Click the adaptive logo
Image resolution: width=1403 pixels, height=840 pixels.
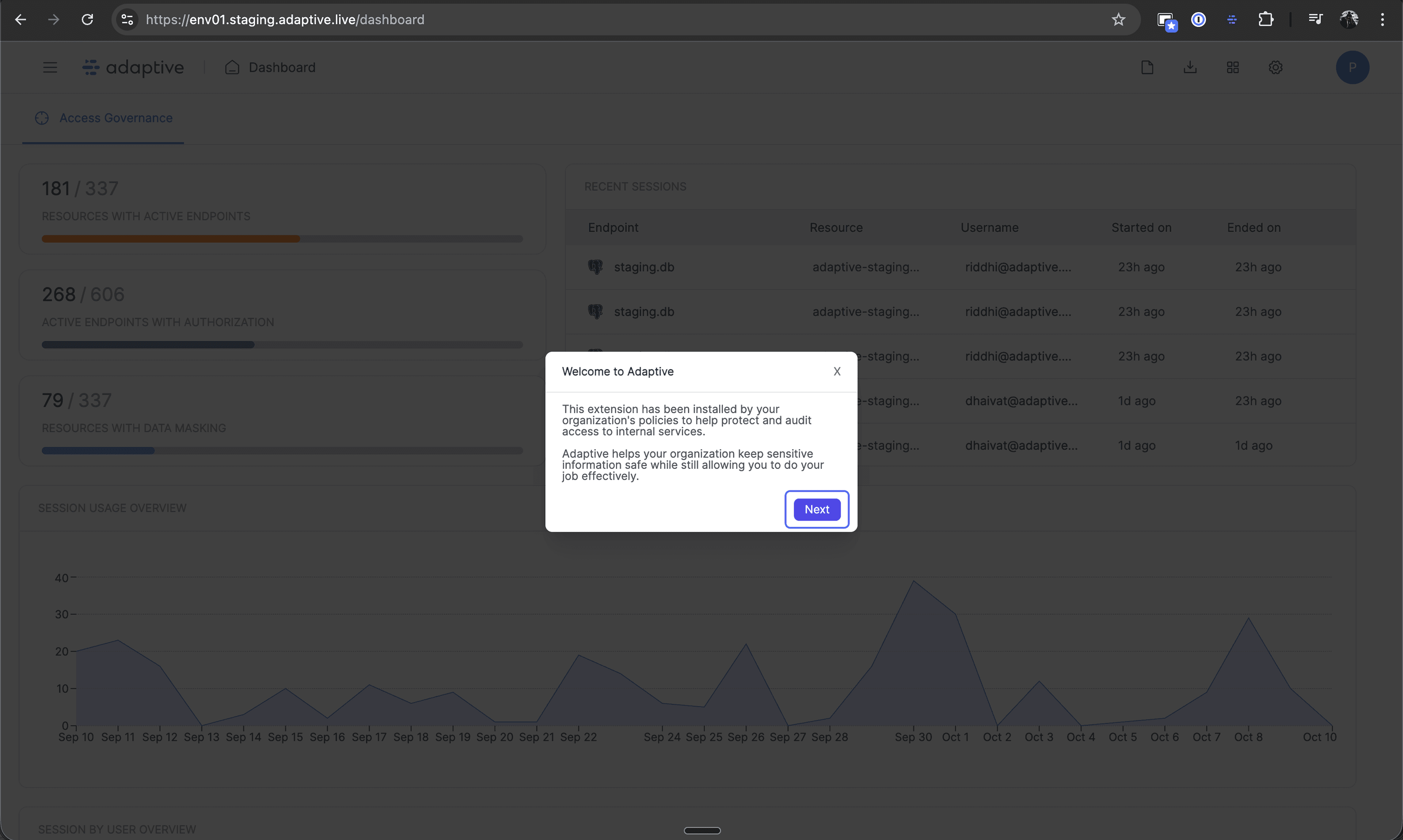tap(133, 67)
